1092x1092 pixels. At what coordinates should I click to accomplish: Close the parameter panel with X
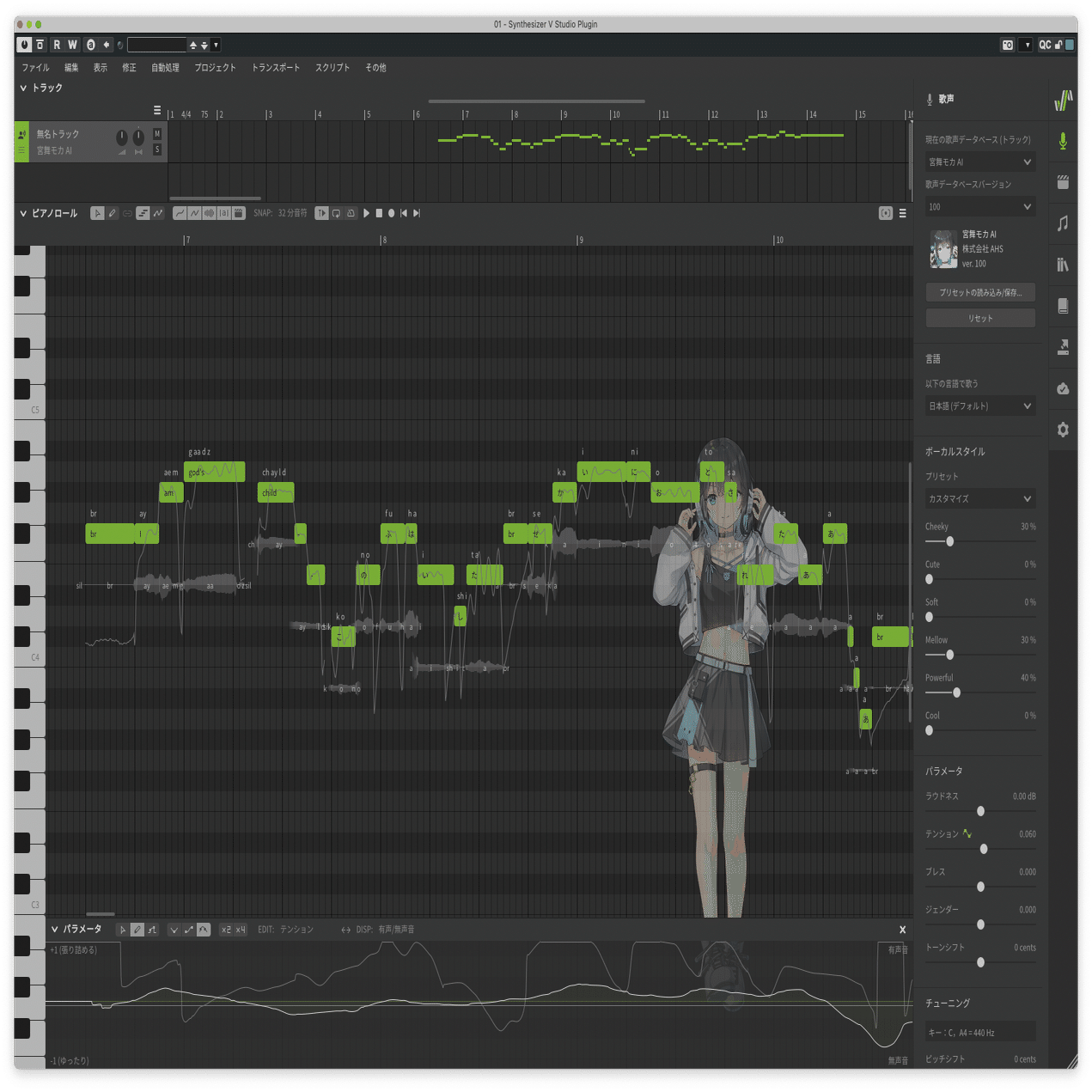[902, 930]
